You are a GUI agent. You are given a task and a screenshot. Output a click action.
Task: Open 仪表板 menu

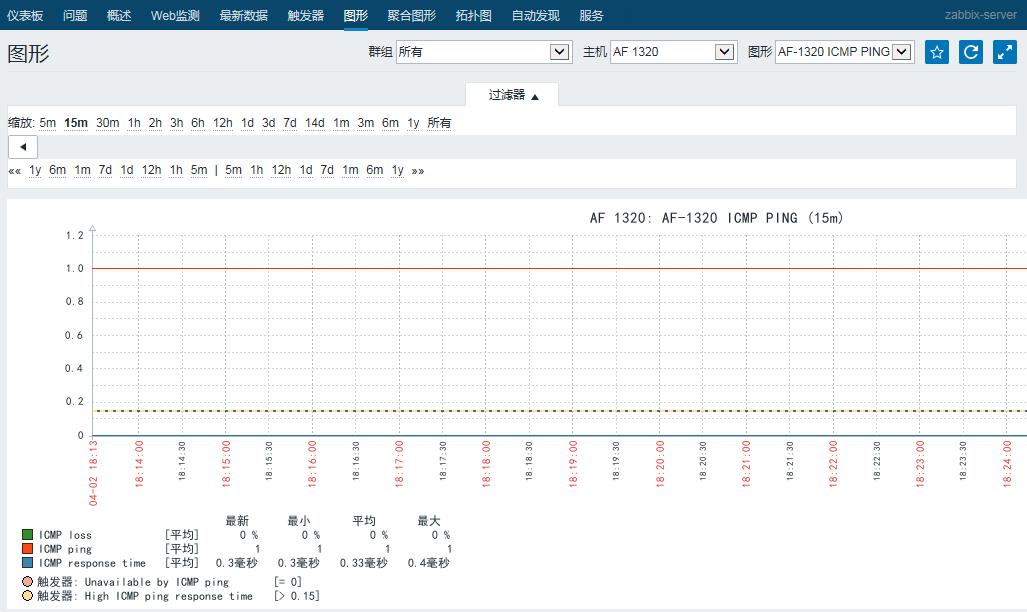[x=25, y=16]
